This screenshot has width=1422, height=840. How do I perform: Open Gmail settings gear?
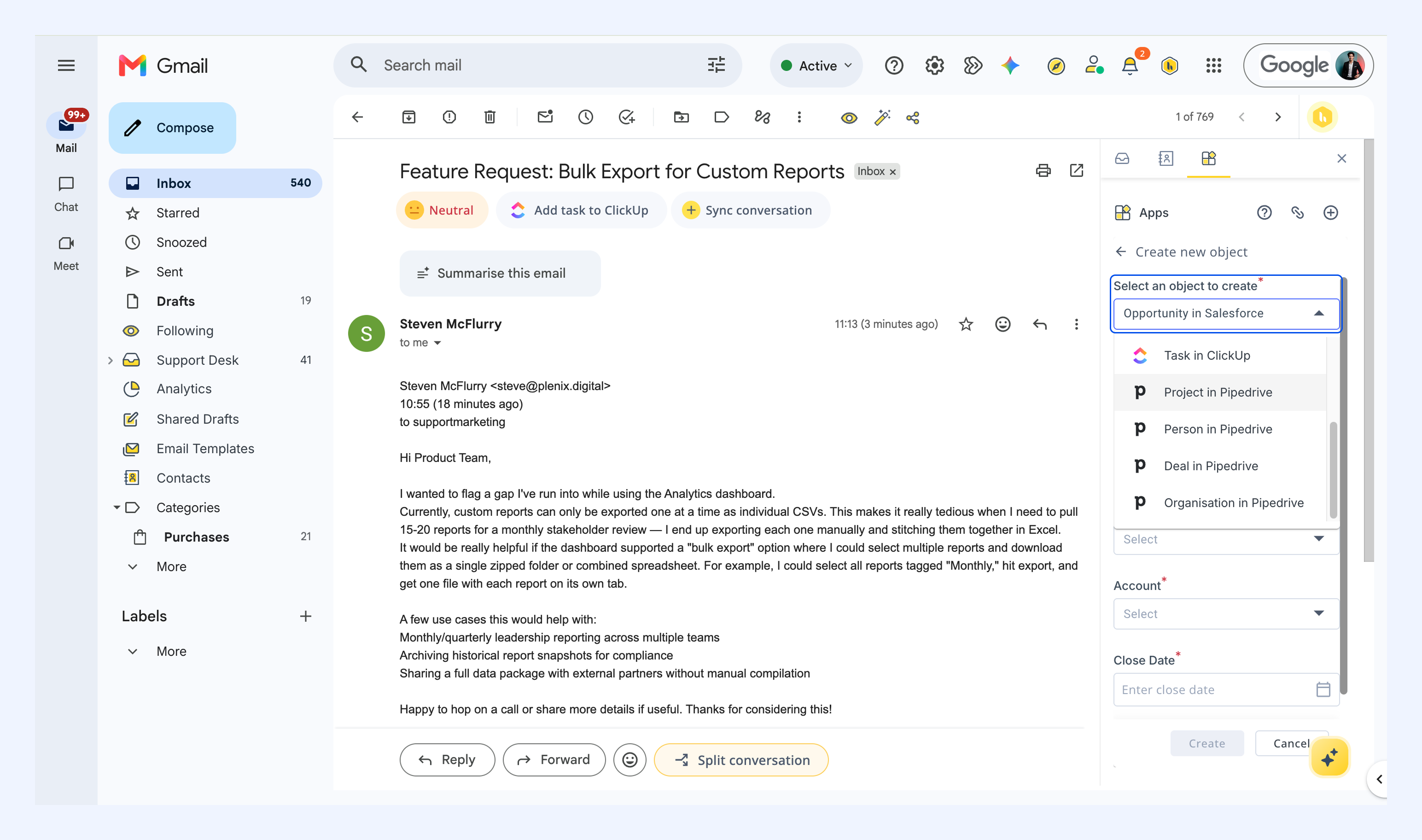point(934,66)
